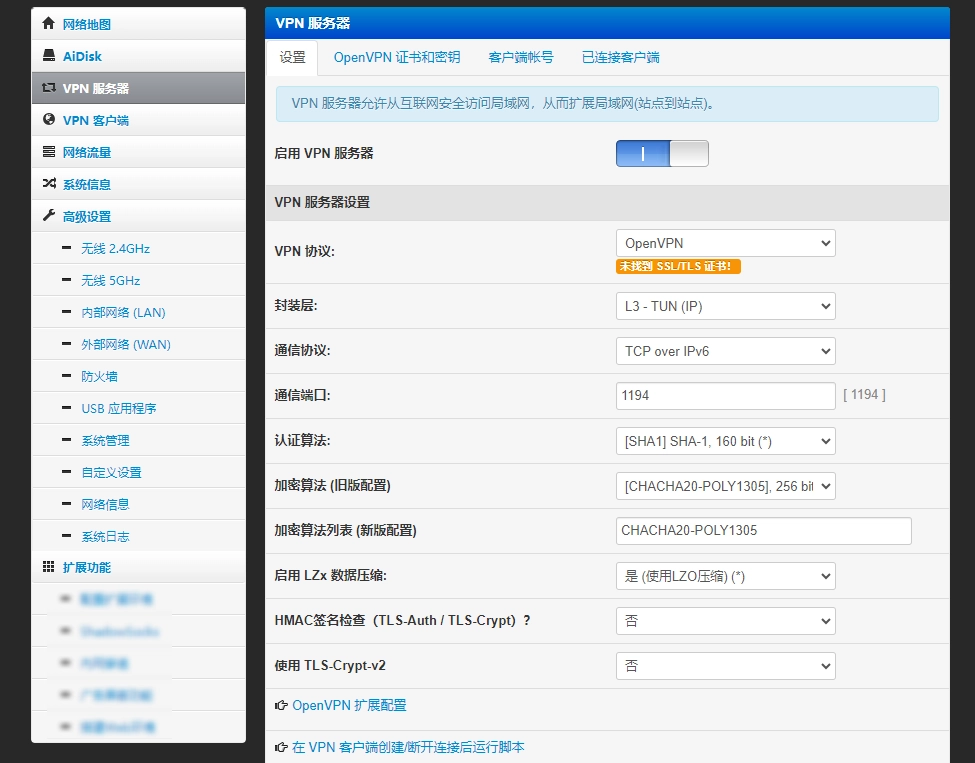Change the 封装层 selection dropdown
Image resolution: width=975 pixels, height=763 pixels.
[x=725, y=306]
